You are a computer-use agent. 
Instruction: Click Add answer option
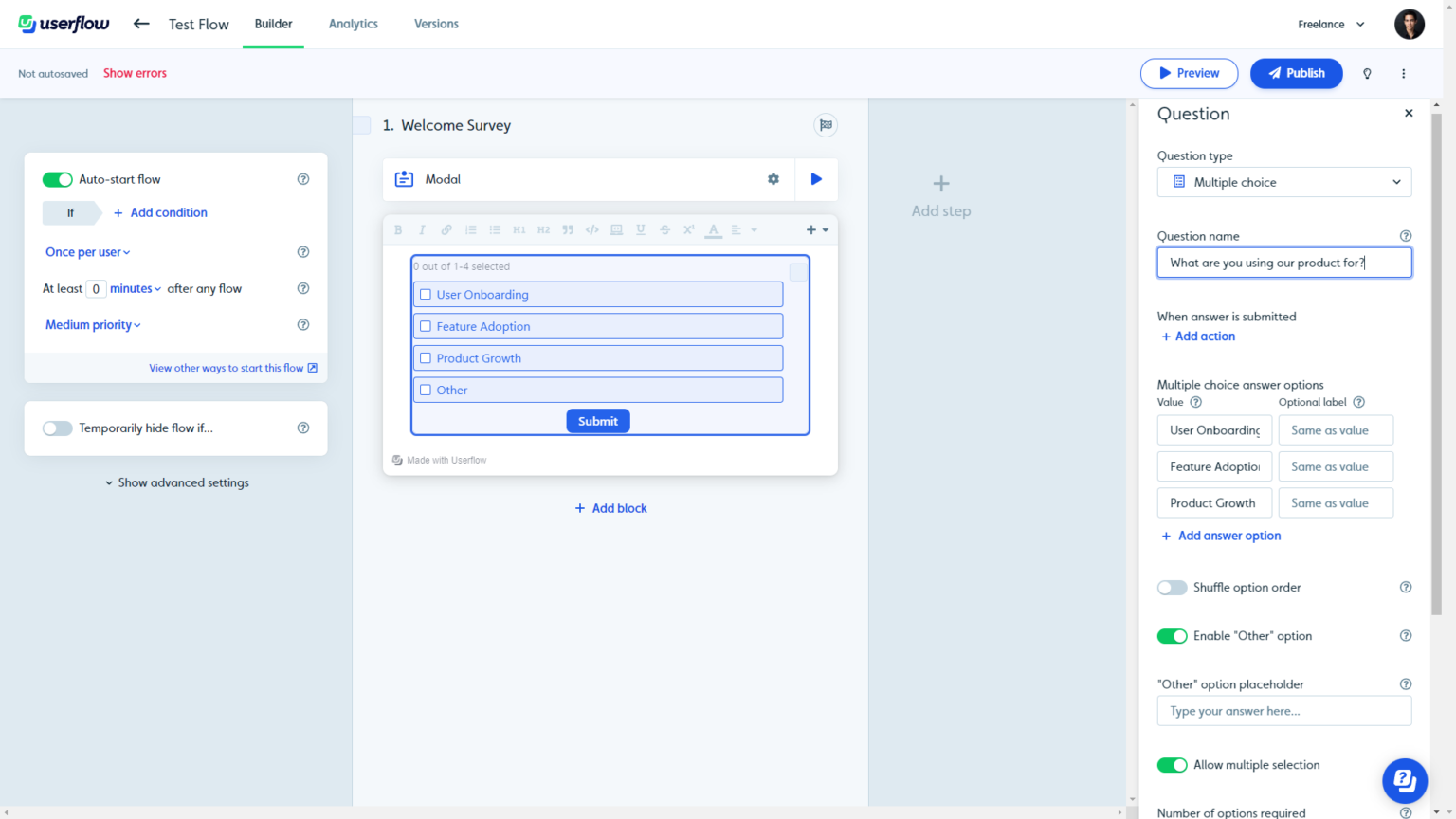coord(1221,536)
